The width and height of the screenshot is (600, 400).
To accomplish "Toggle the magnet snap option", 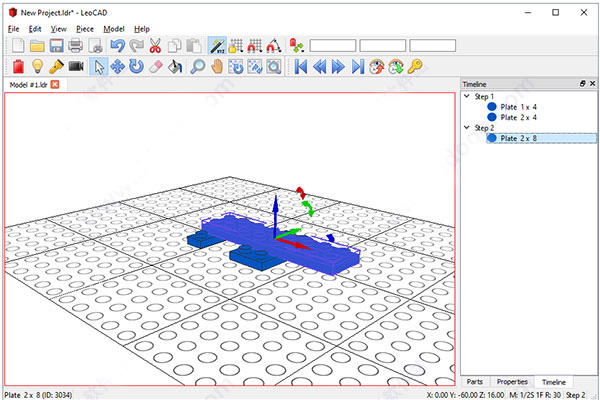I will tap(256, 46).
